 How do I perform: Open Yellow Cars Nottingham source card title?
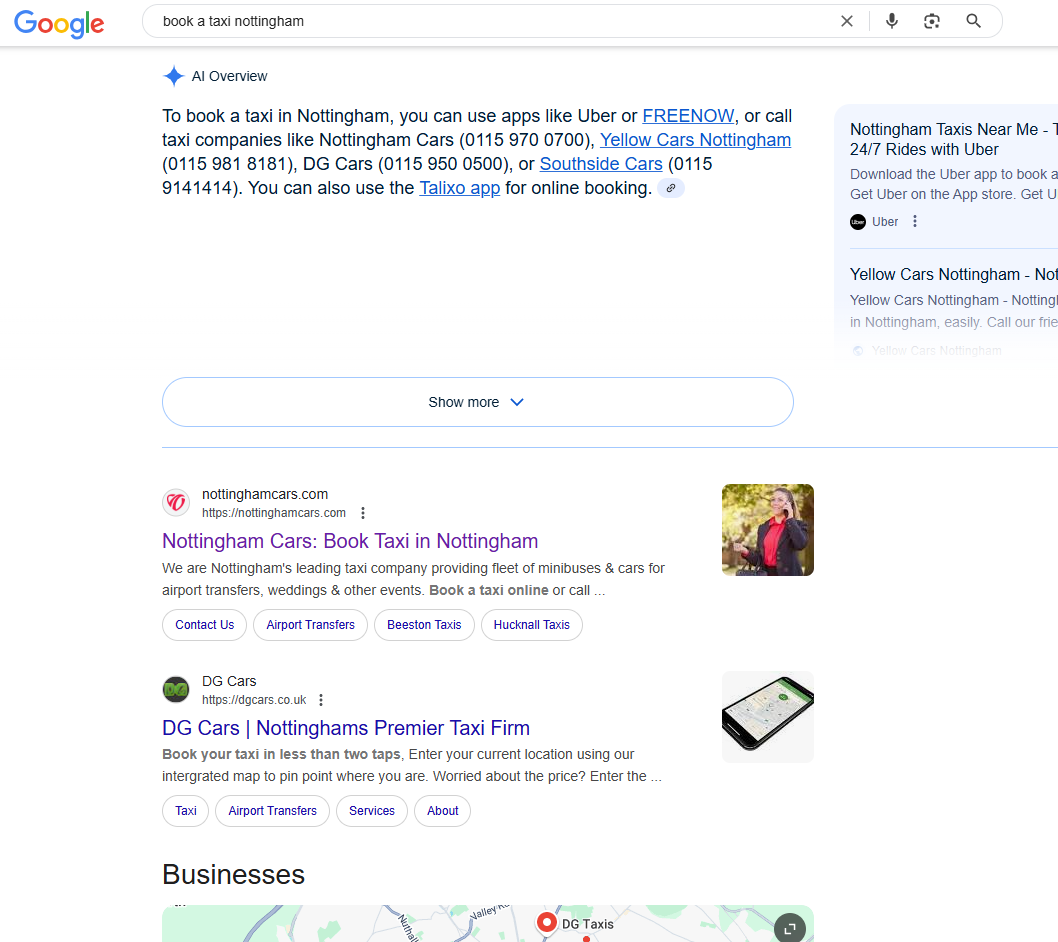(x=953, y=275)
